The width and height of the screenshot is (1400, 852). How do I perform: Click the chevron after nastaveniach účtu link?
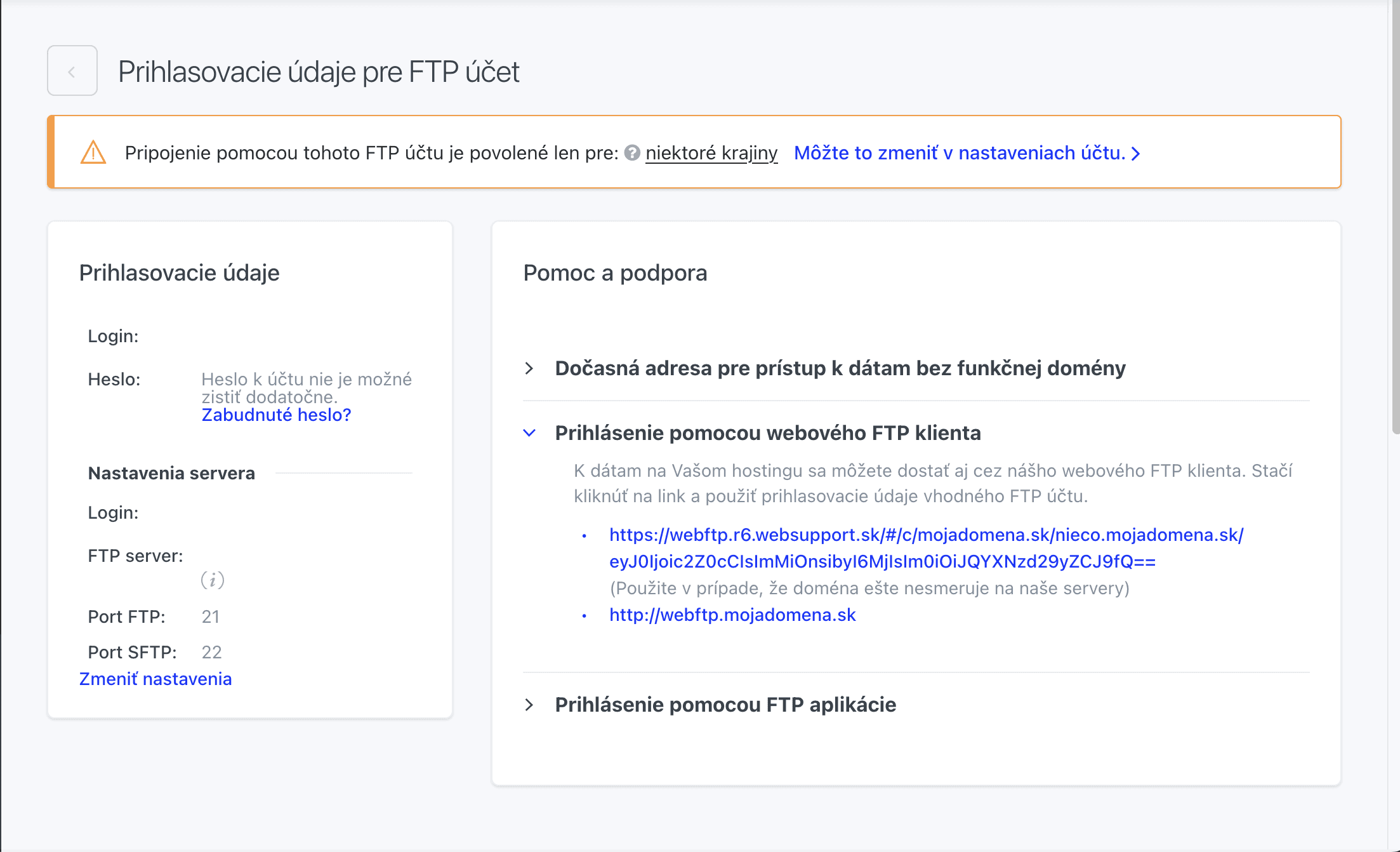(x=1135, y=153)
